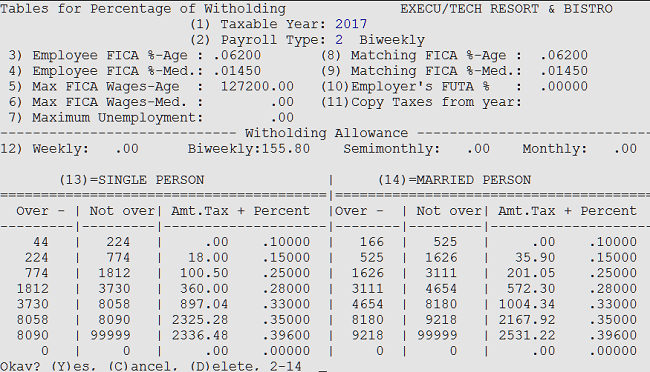650x372 pixels.
Task: Select the Taxable Year value 2017
Action: (x=351, y=24)
